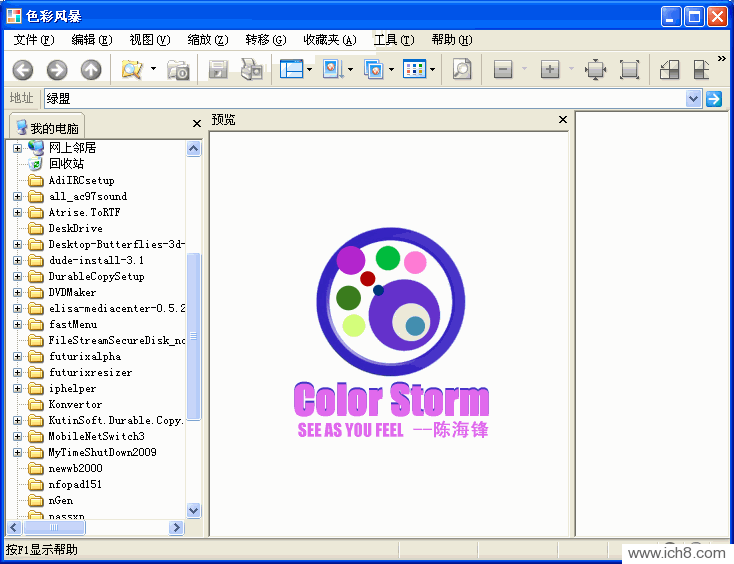Open the 工具(T) menu
Viewport: 734px width, 564px height.
pyautogui.click(x=394, y=40)
